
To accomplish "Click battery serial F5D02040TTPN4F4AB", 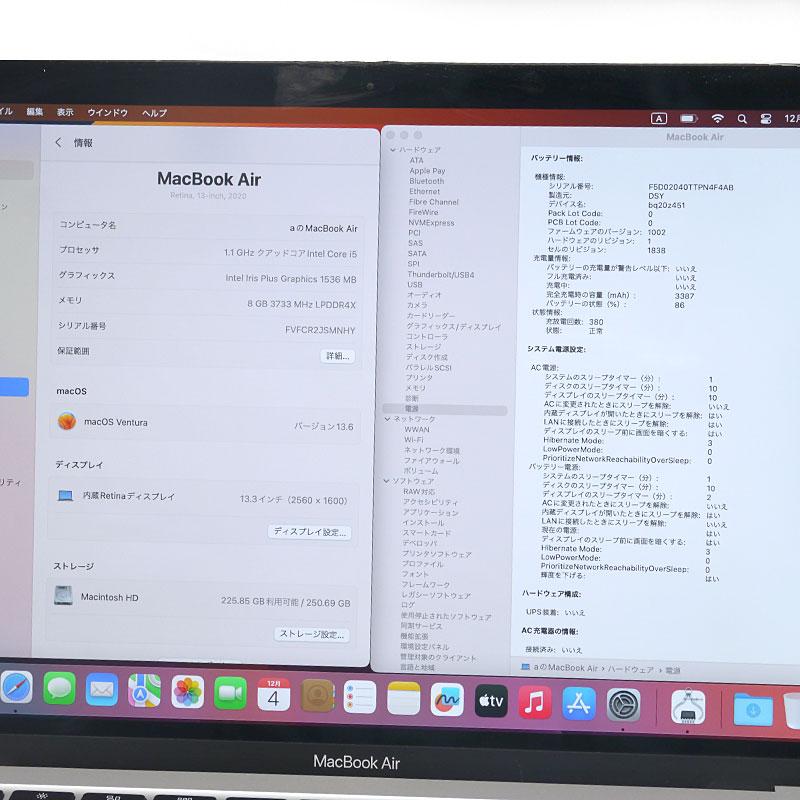I will click(x=691, y=187).
